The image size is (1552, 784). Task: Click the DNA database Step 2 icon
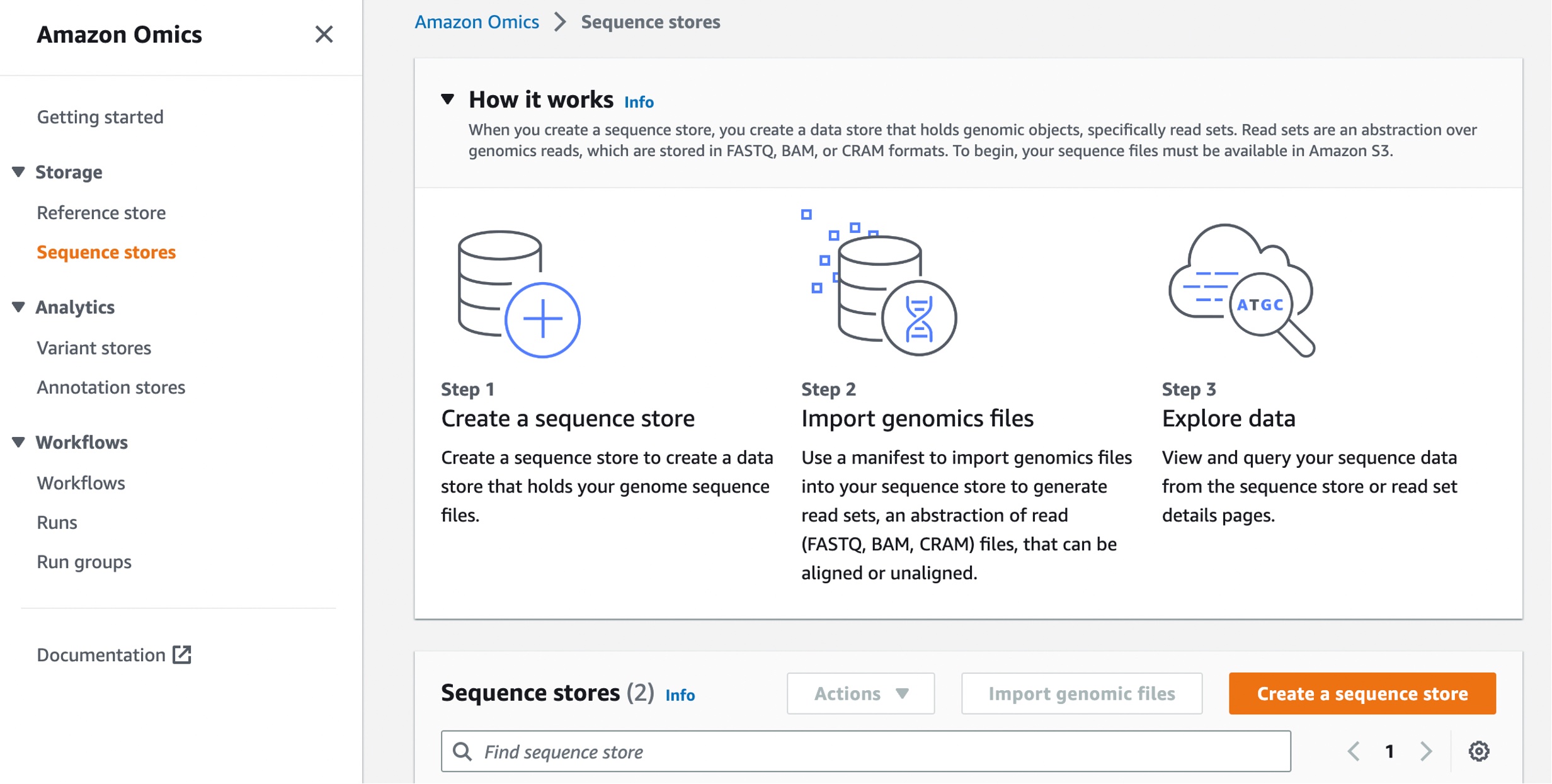(879, 285)
